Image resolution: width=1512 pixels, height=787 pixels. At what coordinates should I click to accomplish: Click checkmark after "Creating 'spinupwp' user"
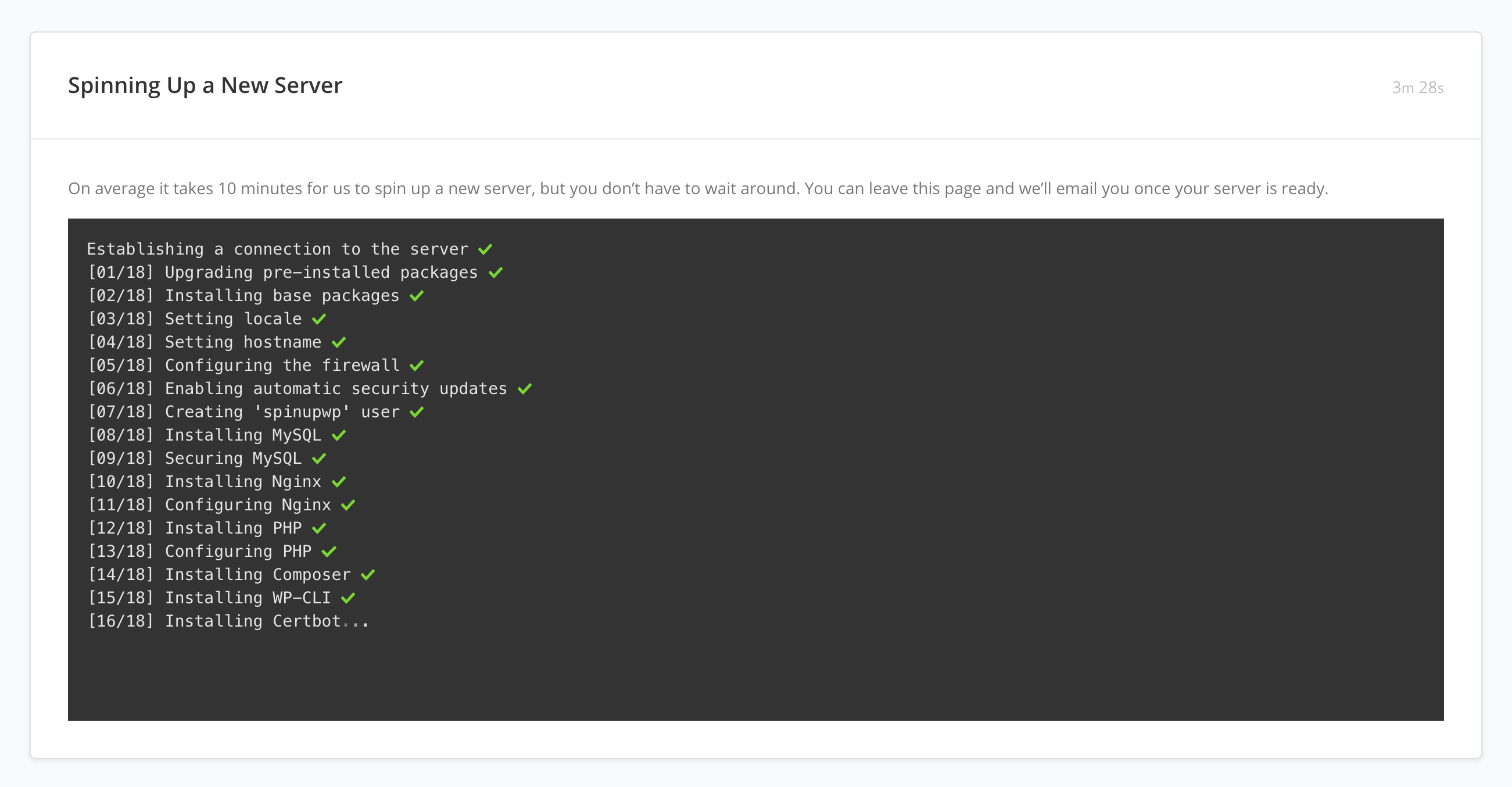417,412
